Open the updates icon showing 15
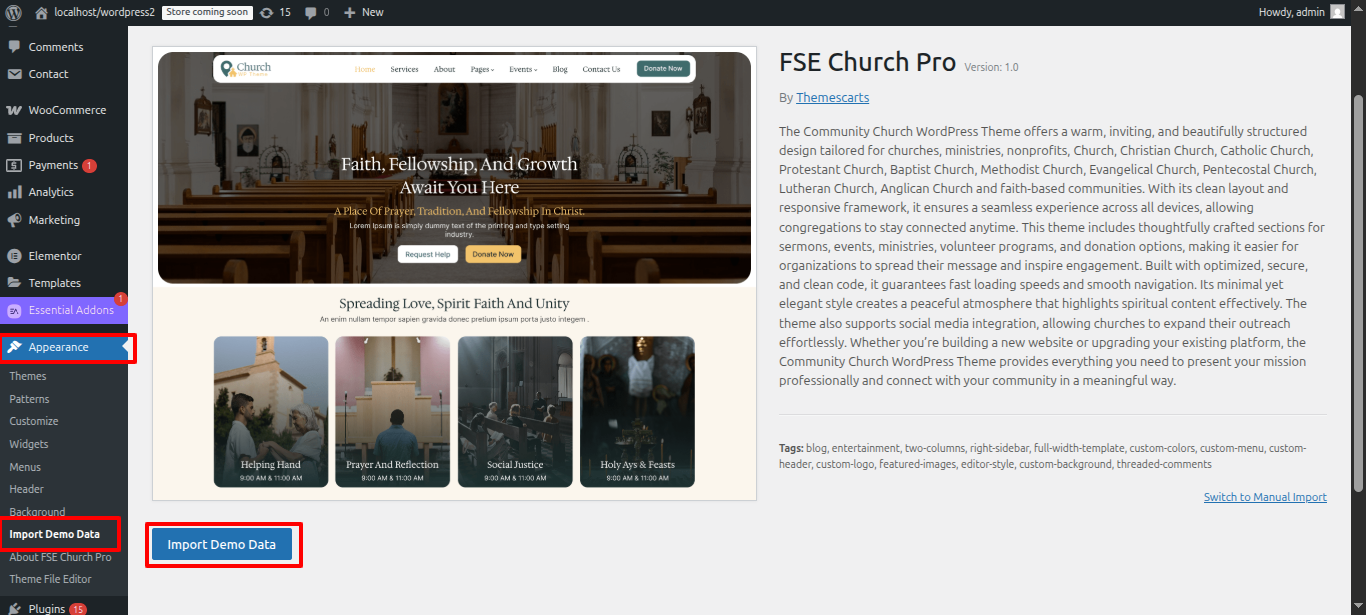This screenshot has height=615, width=1366. 265,12
